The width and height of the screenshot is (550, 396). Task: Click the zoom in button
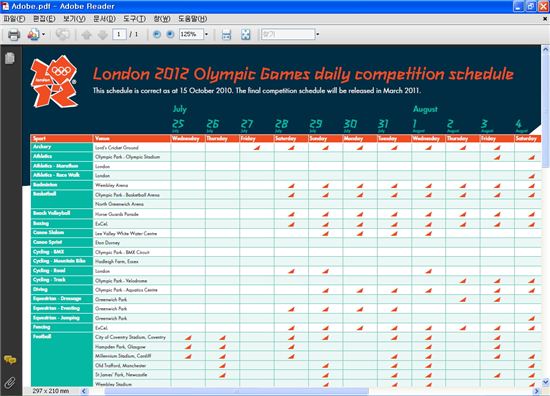coord(170,34)
